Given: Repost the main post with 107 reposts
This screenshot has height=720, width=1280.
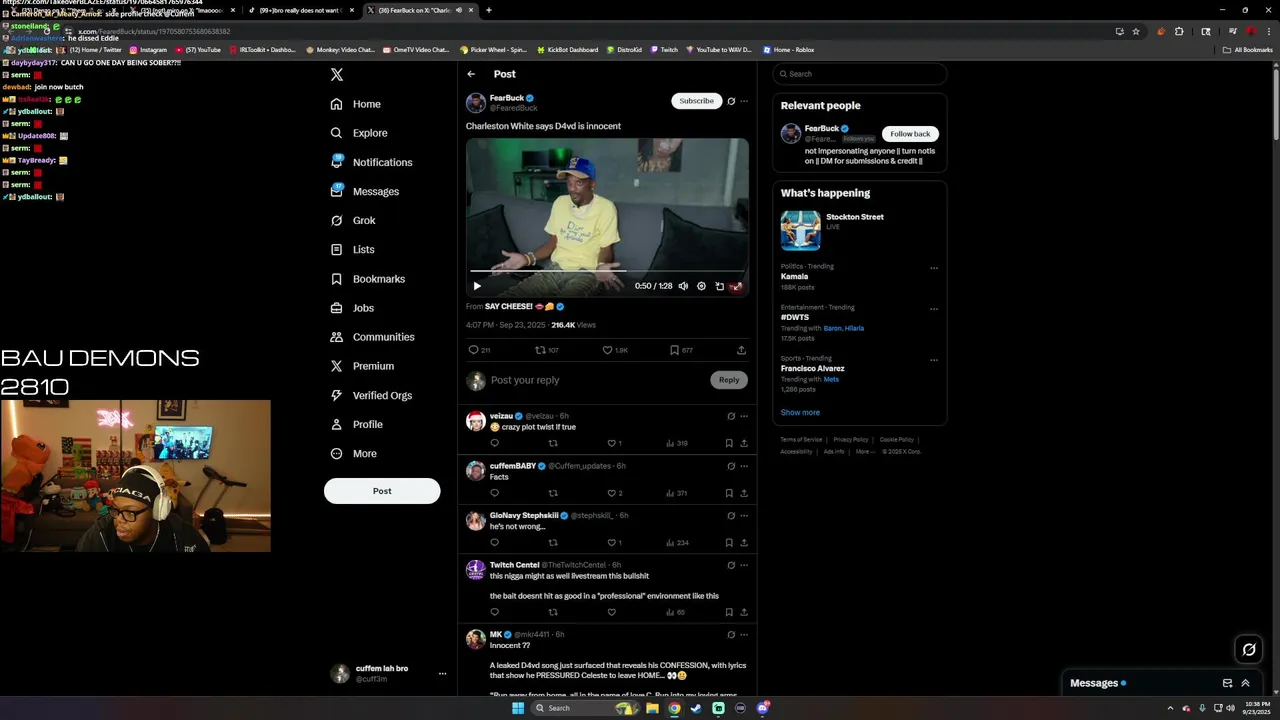Looking at the screenshot, I should 546,350.
